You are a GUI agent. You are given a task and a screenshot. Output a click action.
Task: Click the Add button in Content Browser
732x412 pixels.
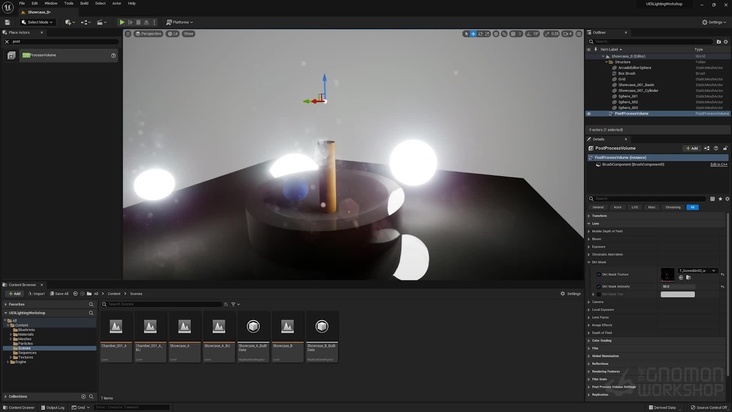pos(13,294)
